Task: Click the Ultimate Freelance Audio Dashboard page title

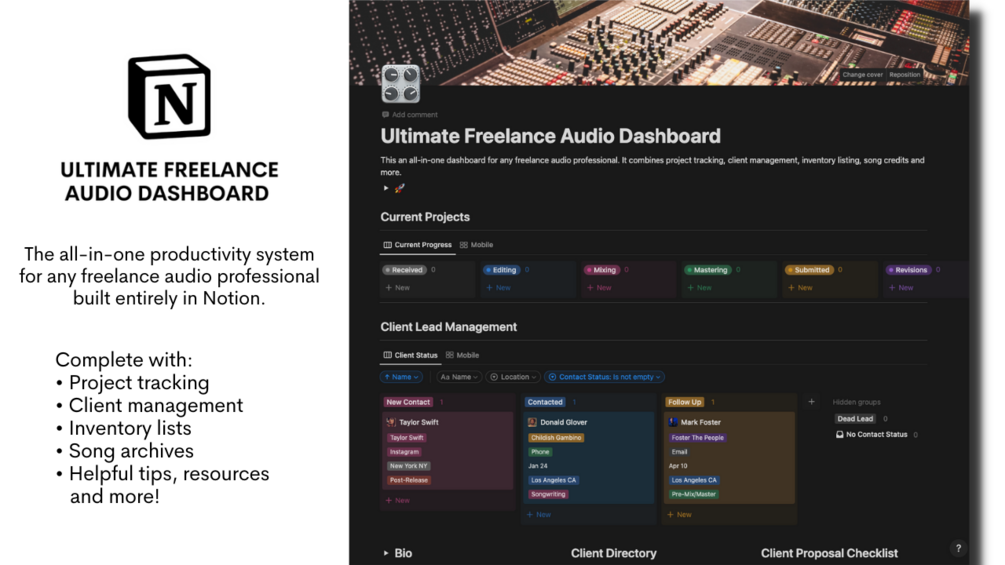Action: click(551, 136)
